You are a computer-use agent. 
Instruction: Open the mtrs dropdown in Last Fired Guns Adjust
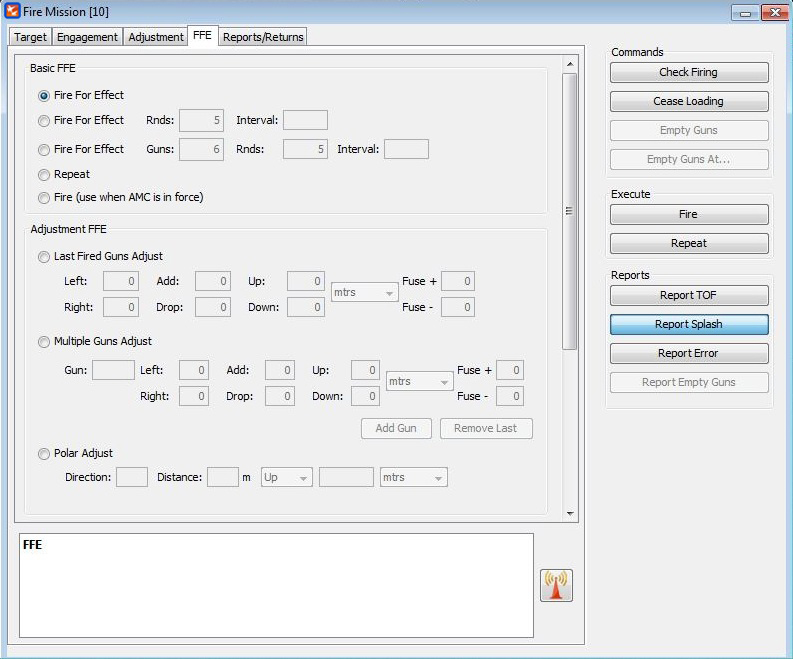coord(364,292)
